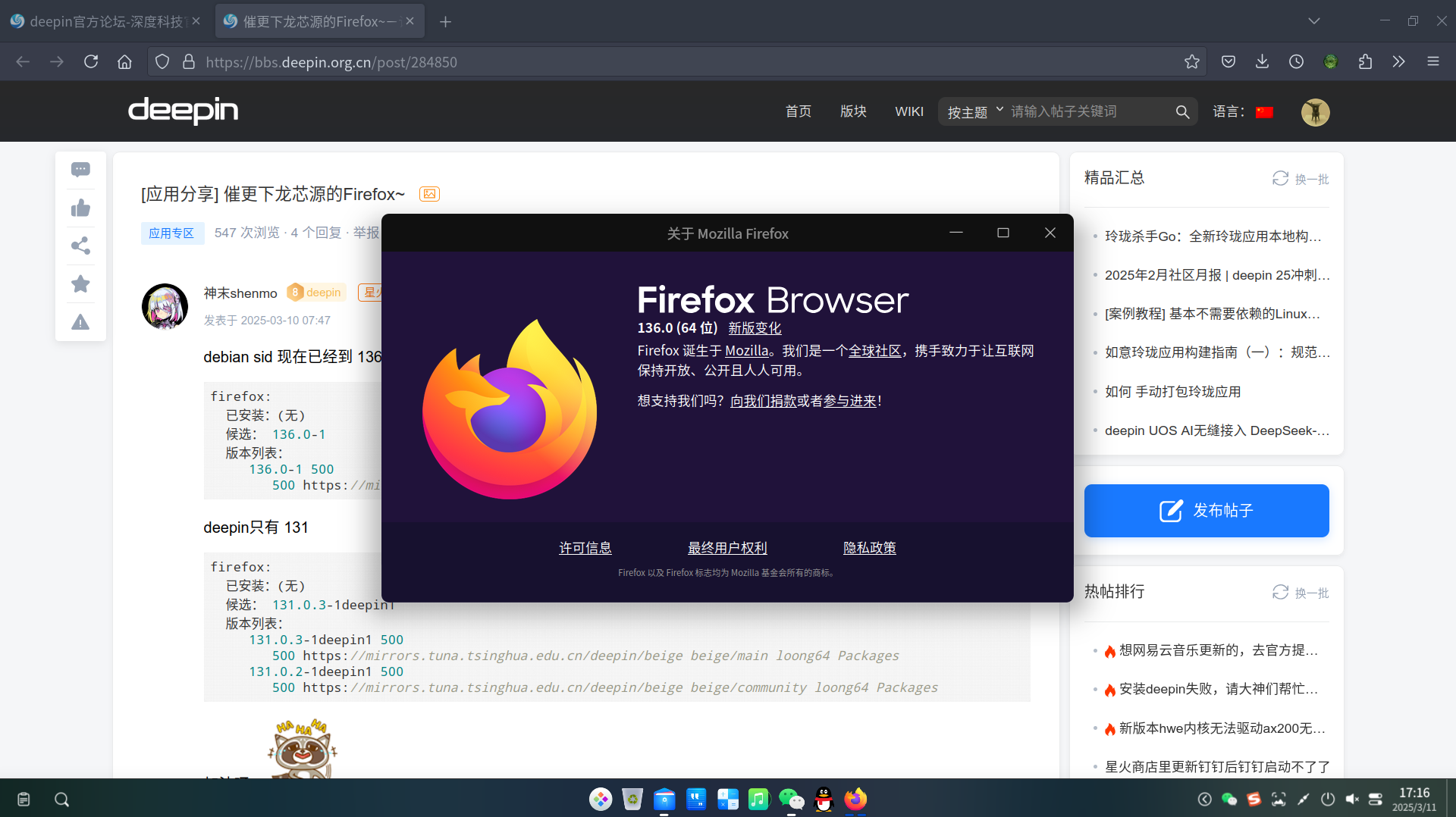Open Firefox downloads panel
The width and height of the screenshot is (1456, 817).
point(1262,62)
